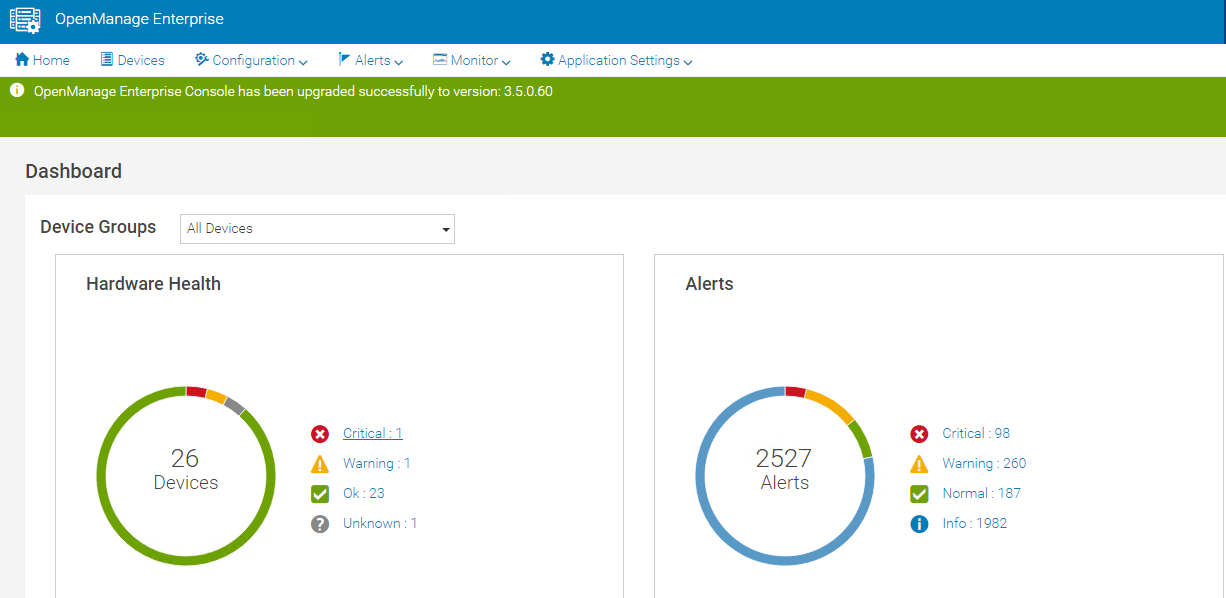This screenshot has height=598, width=1226.
Task: Click the green Ok checkmark icon
Action: (320, 494)
